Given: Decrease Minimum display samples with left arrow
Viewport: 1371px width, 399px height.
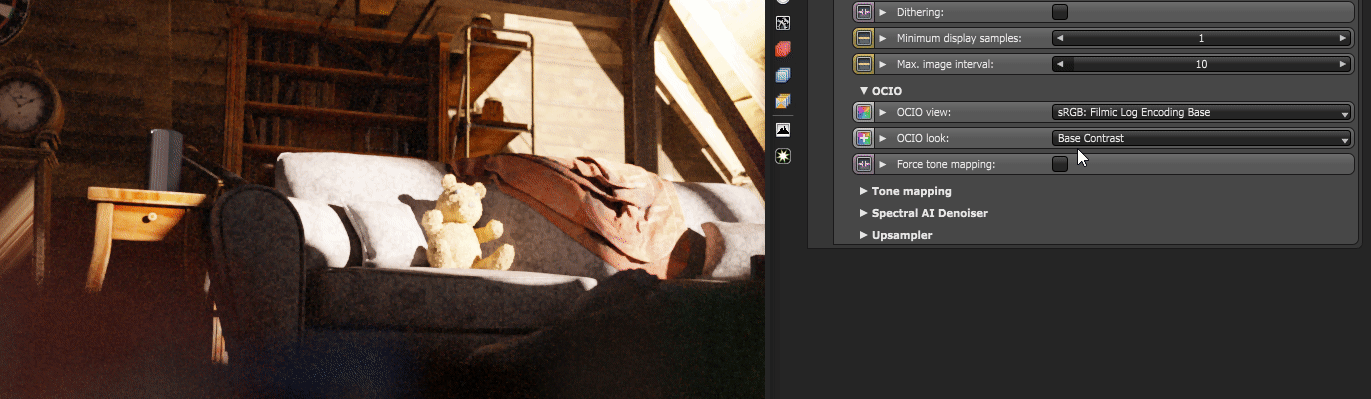Looking at the screenshot, I should (x=1061, y=38).
